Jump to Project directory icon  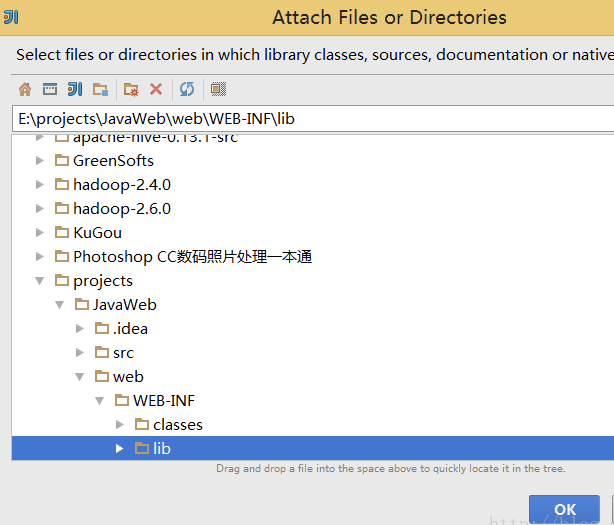coord(75,89)
